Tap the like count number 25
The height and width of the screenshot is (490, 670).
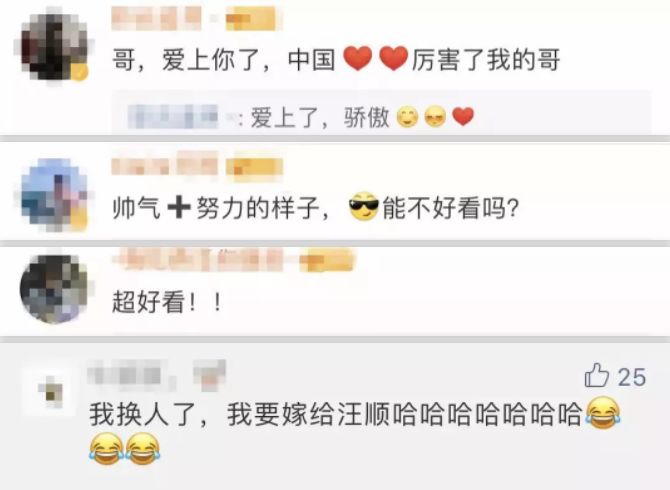632,377
